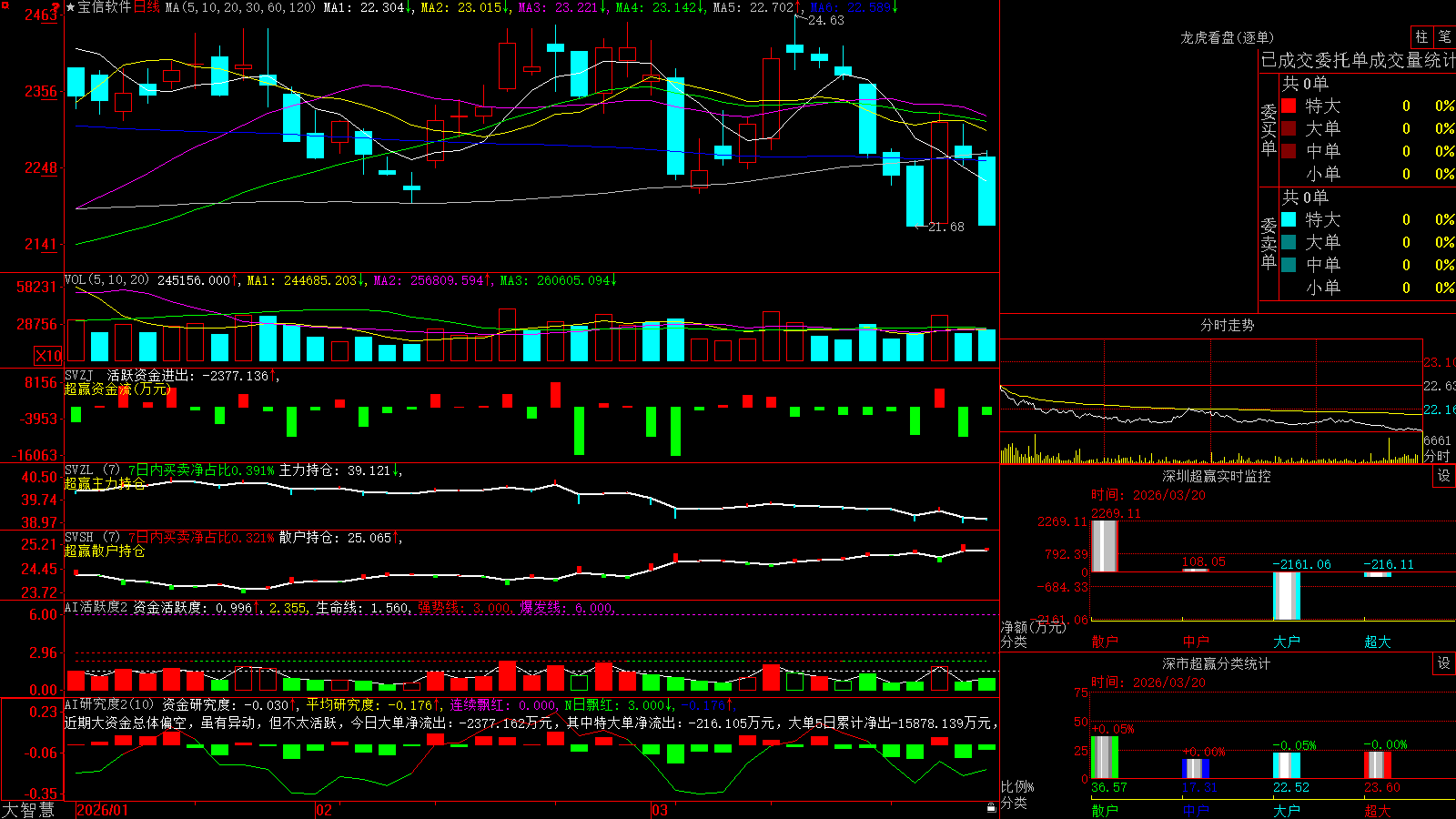Click the -2161.06 大户 bar in 实时监控
Screen dimensions: 1456x819
[x=1287, y=596]
